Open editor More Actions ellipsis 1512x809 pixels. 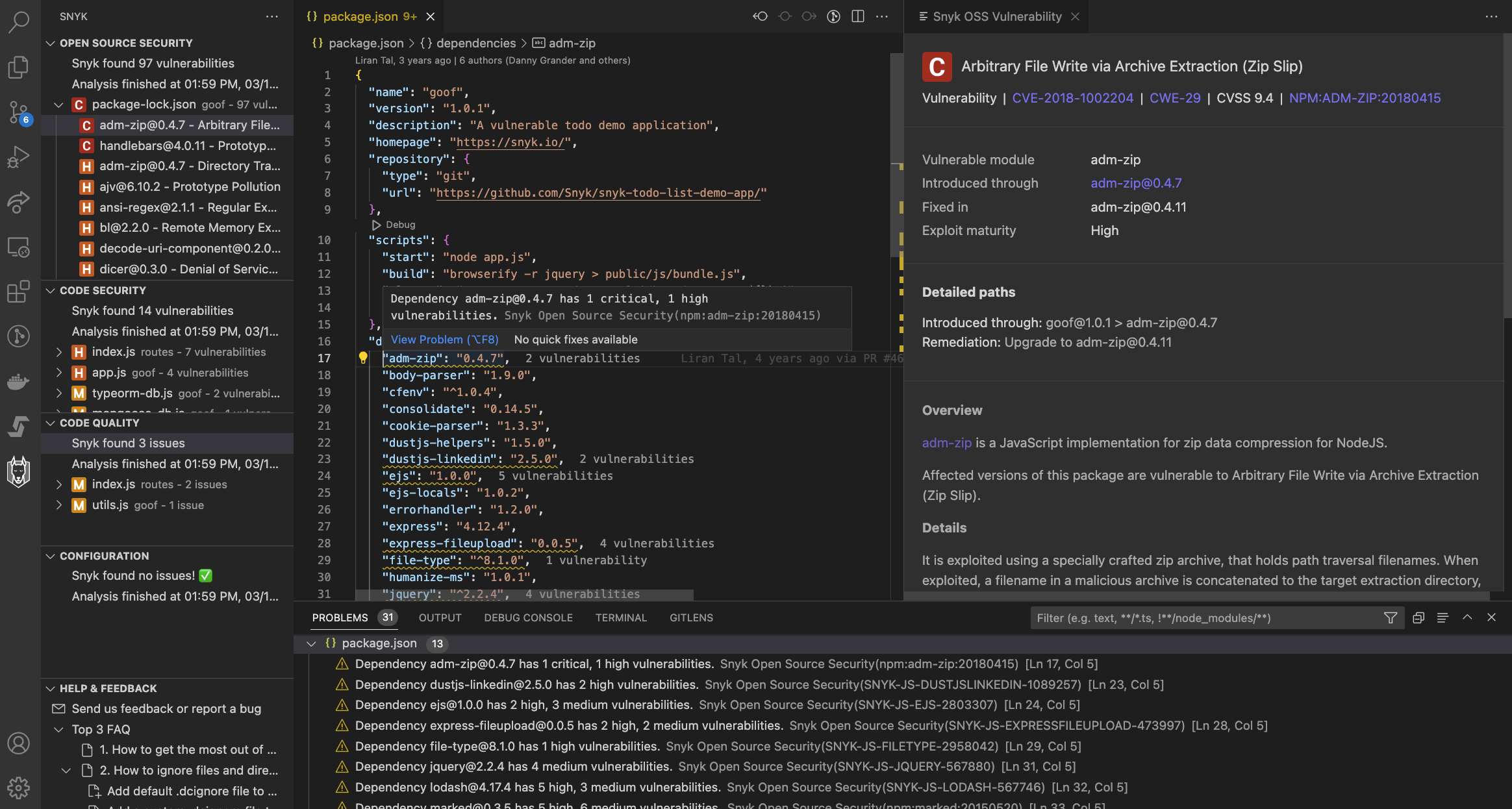(882, 16)
